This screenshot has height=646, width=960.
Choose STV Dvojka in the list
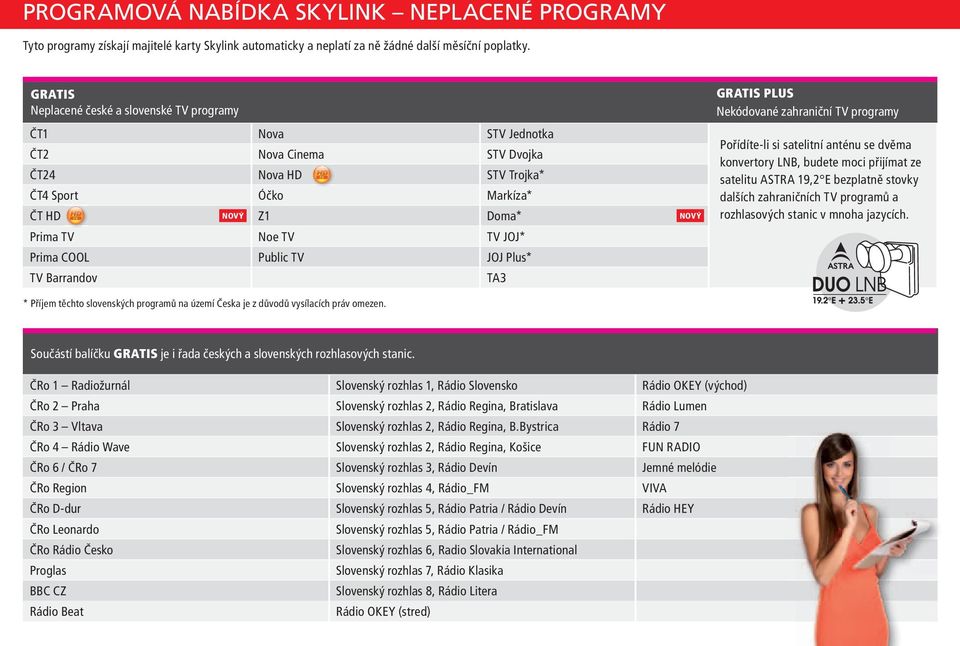coord(594,154)
